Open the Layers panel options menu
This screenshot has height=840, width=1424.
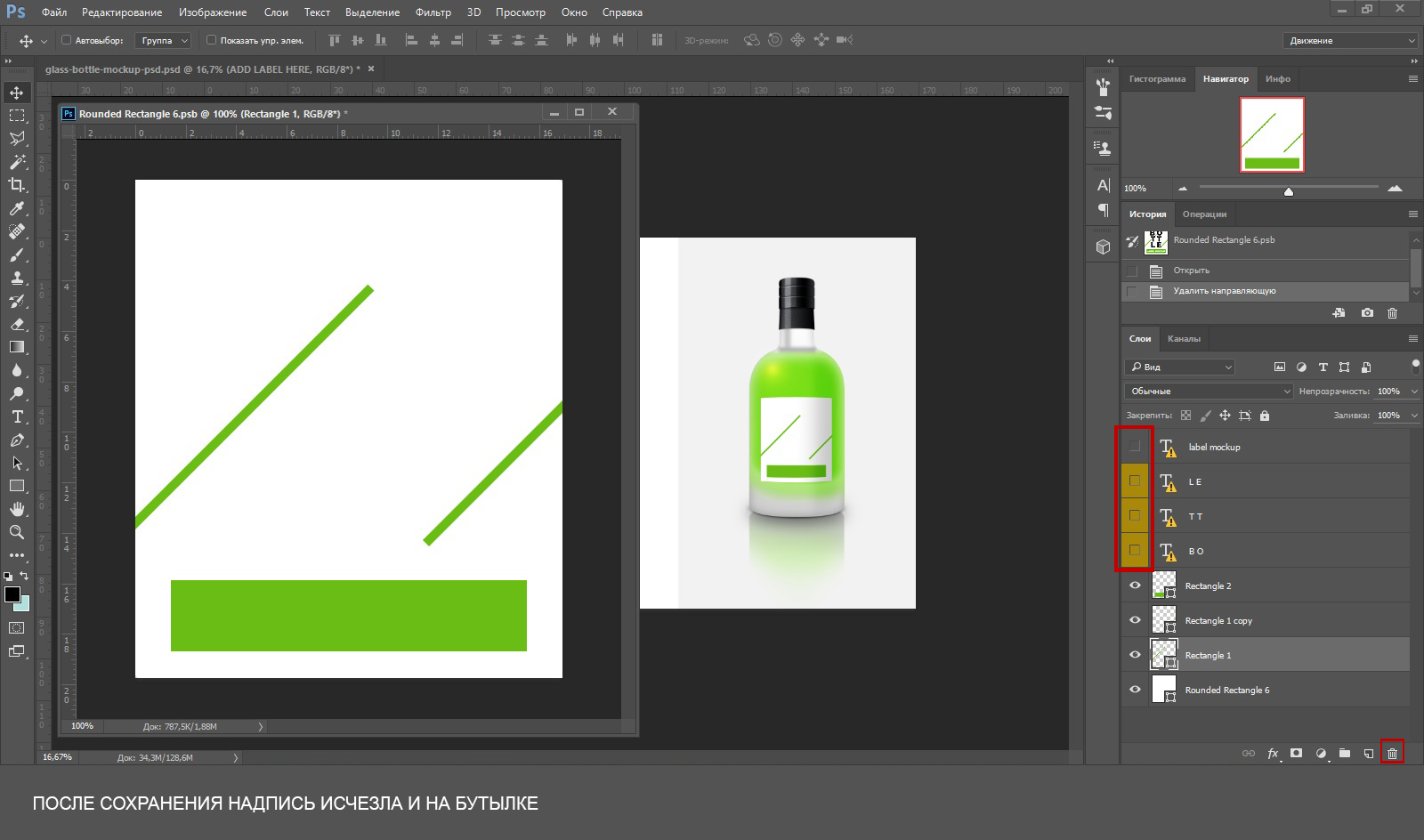1412,338
